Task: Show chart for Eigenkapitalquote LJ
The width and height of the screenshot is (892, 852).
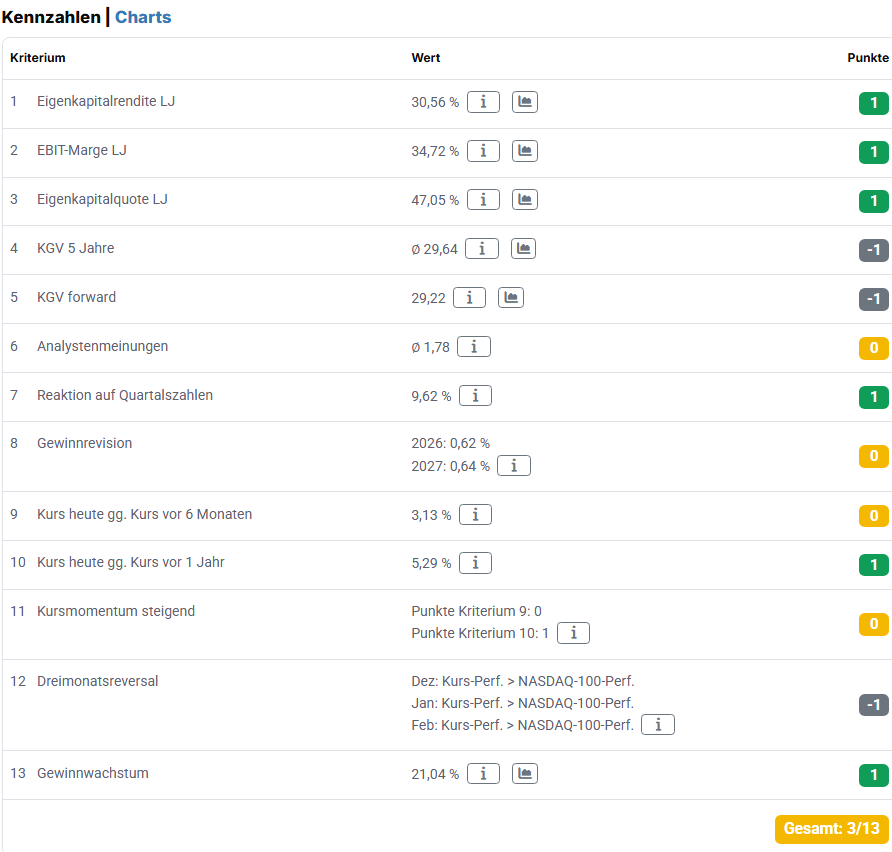Action: pos(525,200)
